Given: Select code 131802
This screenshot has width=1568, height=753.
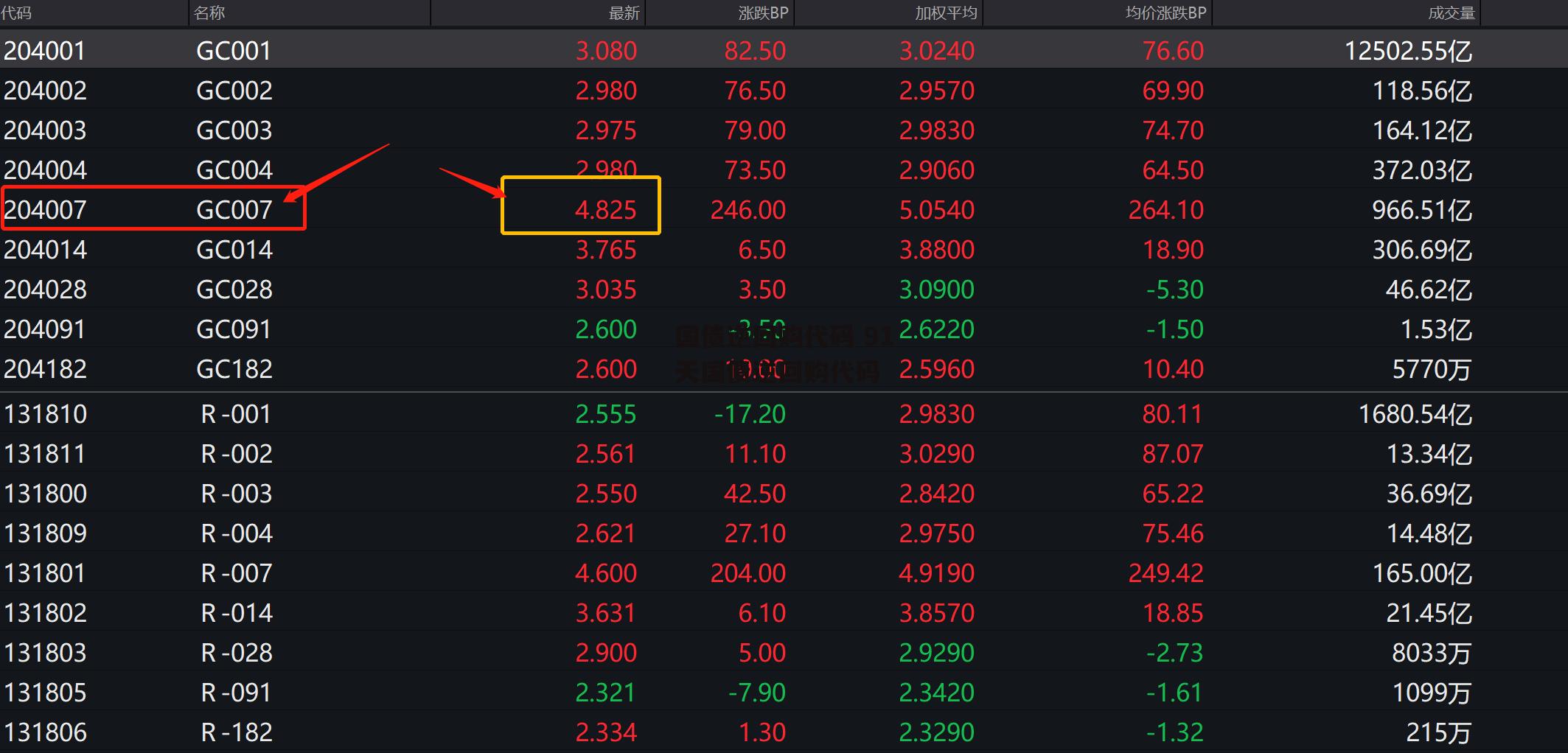Looking at the screenshot, I should click(x=45, y=613).
